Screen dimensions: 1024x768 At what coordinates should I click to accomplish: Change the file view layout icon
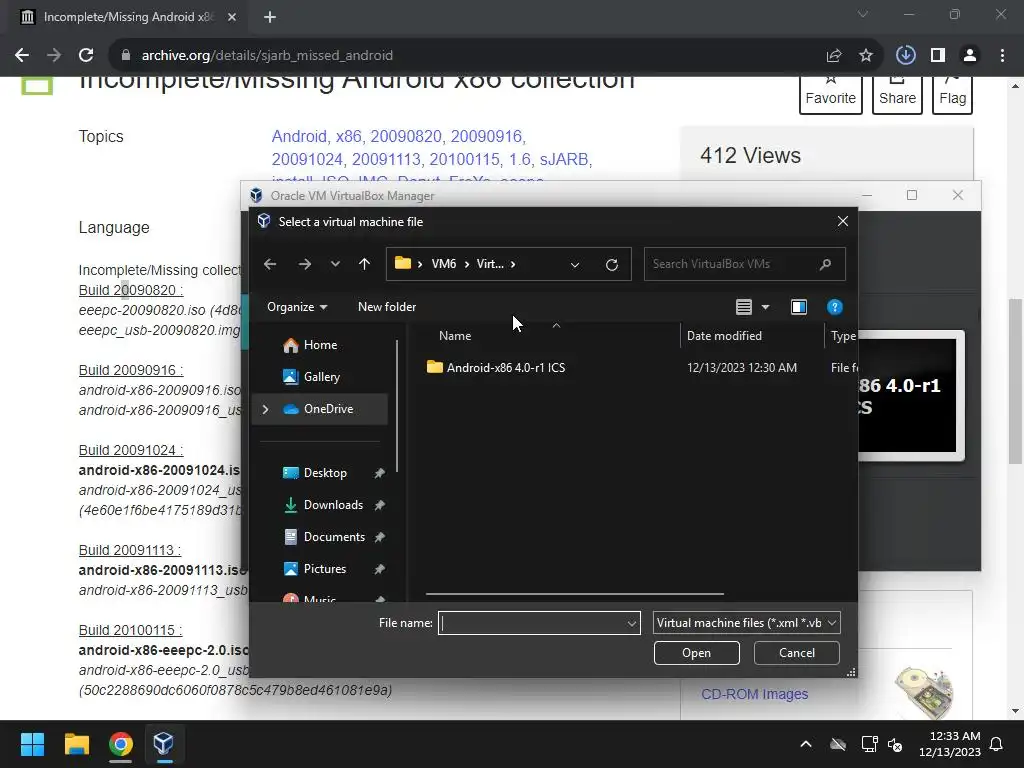click(744, 307)
